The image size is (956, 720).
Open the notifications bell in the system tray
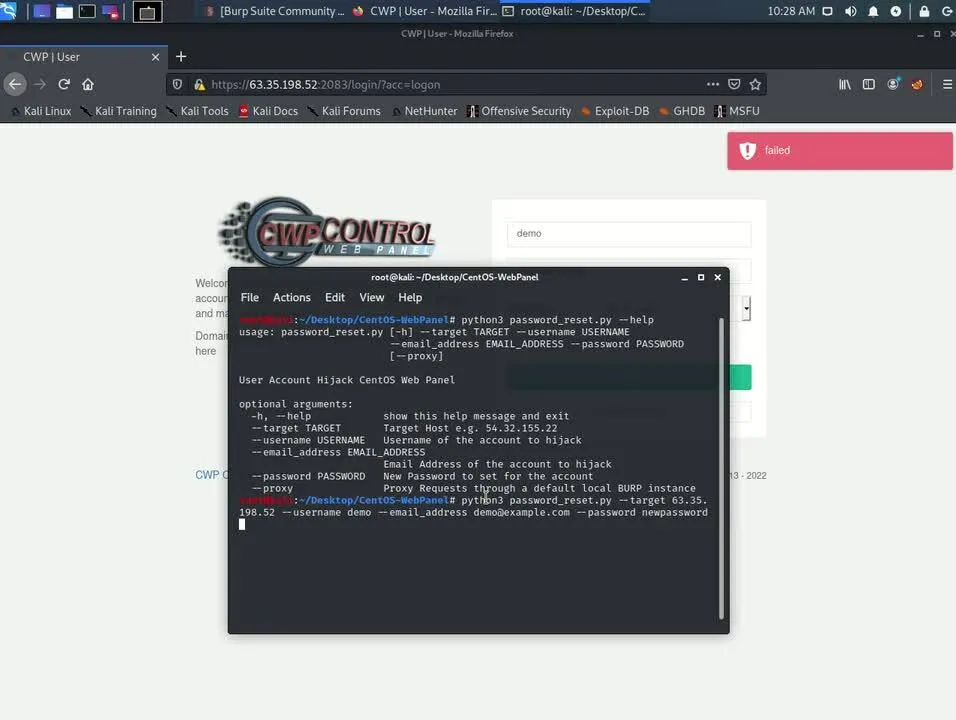(x=873, y=11)
